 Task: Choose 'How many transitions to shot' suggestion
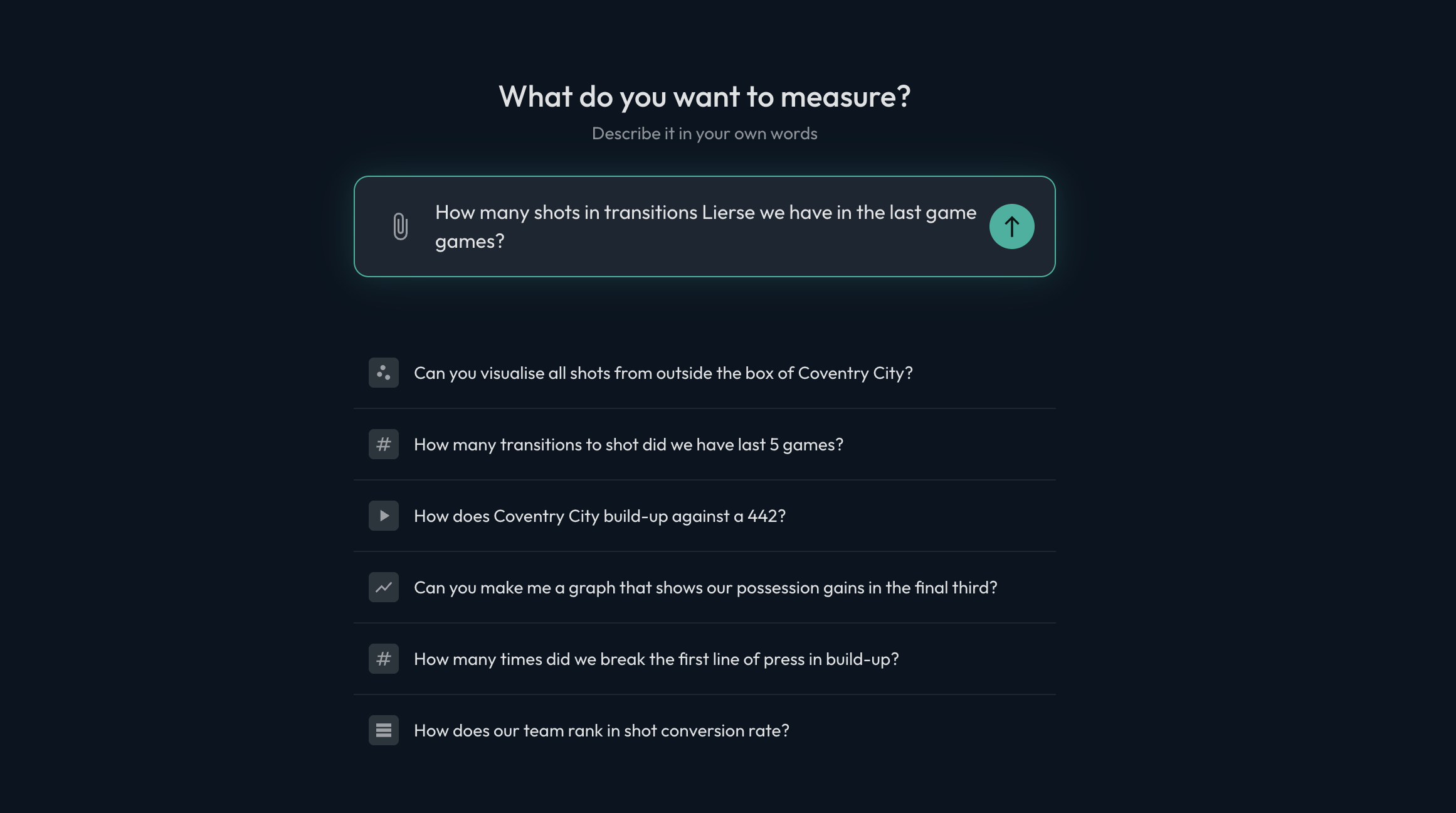705,444
